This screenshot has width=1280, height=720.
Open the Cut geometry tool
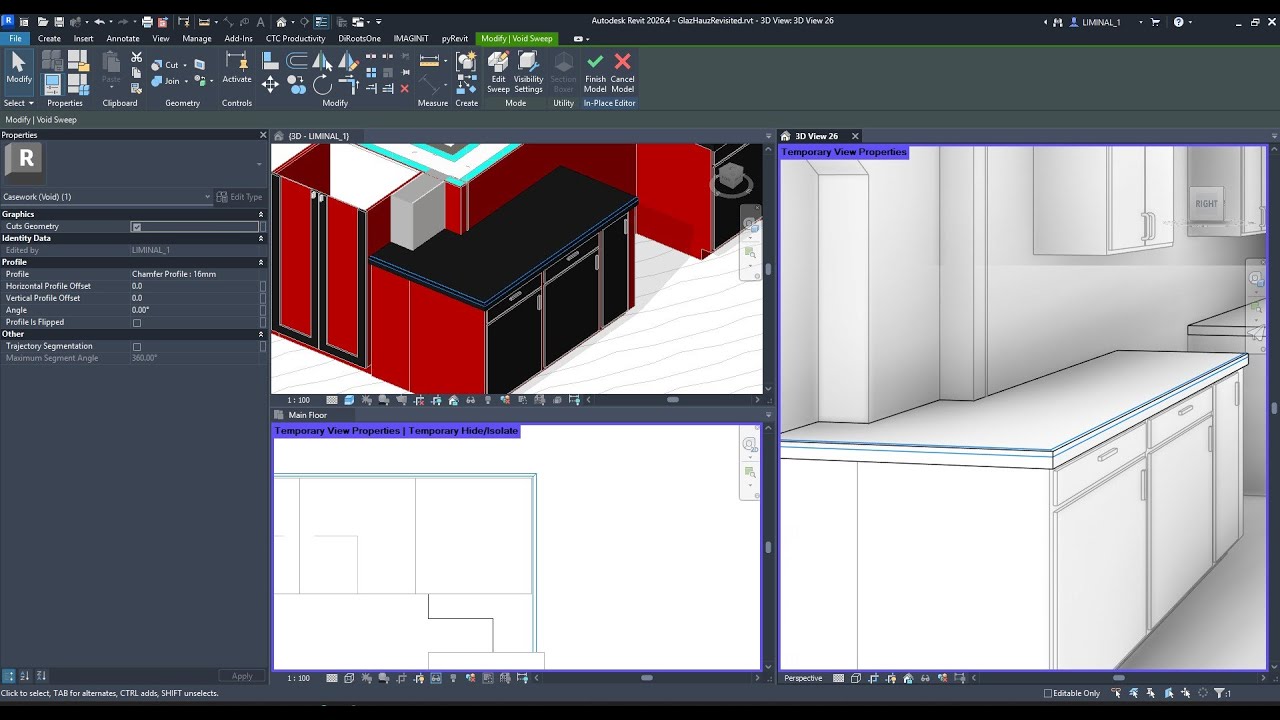click(x=166, y=64)
